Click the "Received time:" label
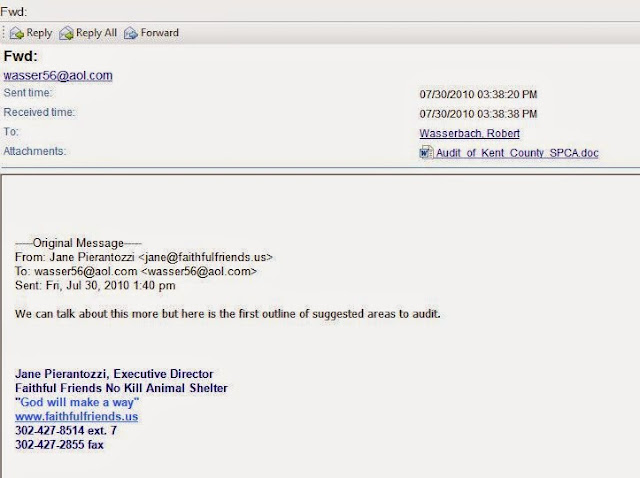640x478 pixels. pos(39,112)
